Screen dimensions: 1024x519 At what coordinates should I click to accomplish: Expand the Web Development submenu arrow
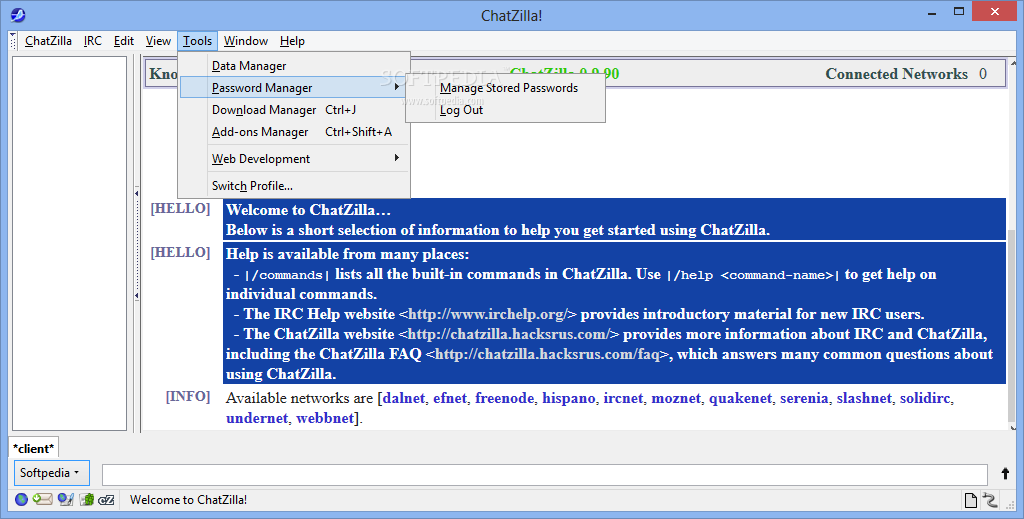[396, 158]
